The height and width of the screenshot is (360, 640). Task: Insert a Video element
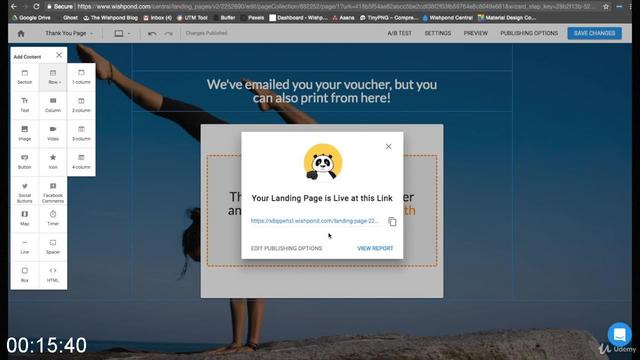[x=53, y=133]
